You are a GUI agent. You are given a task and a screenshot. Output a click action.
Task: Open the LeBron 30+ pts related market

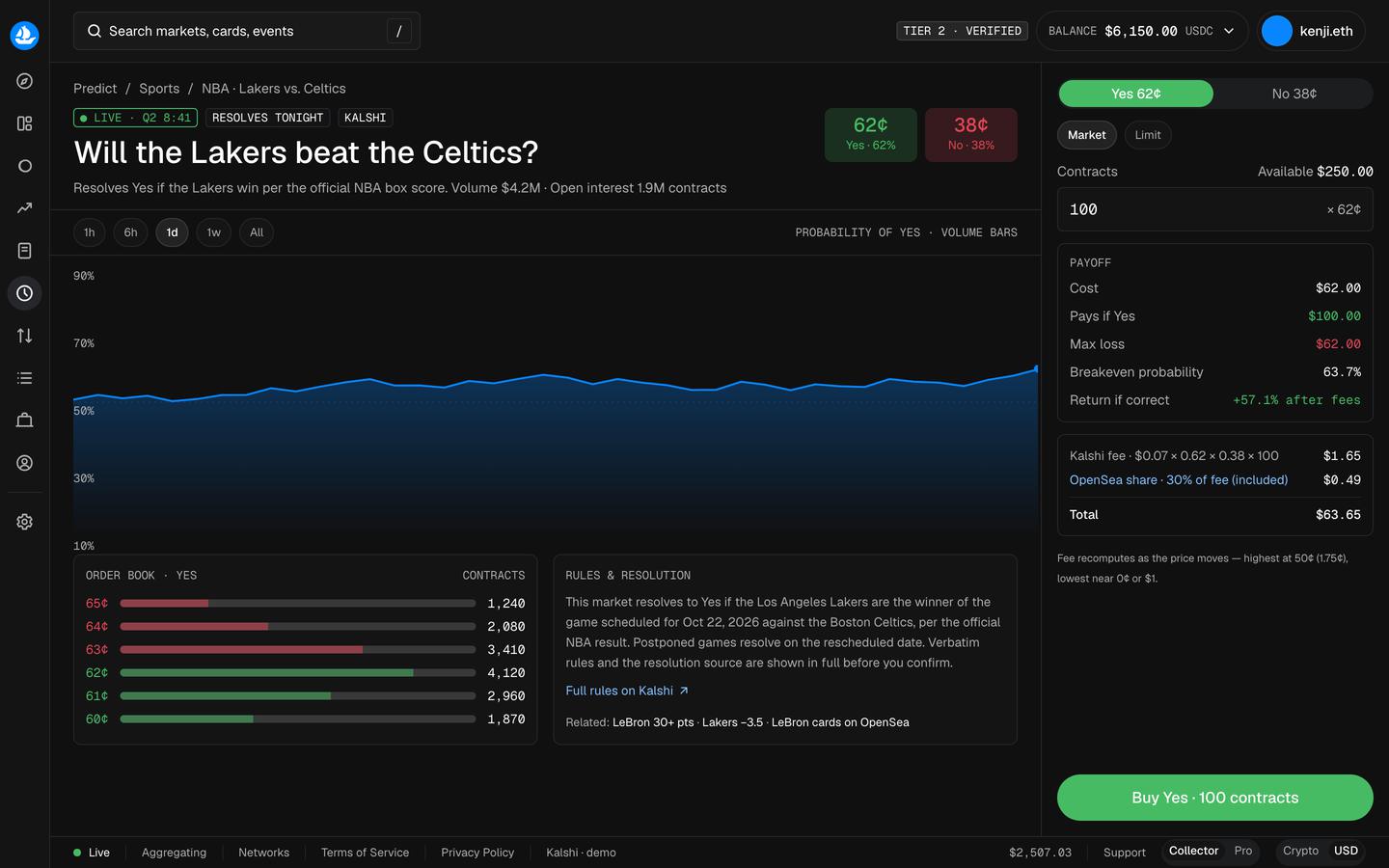coord(653,722)
